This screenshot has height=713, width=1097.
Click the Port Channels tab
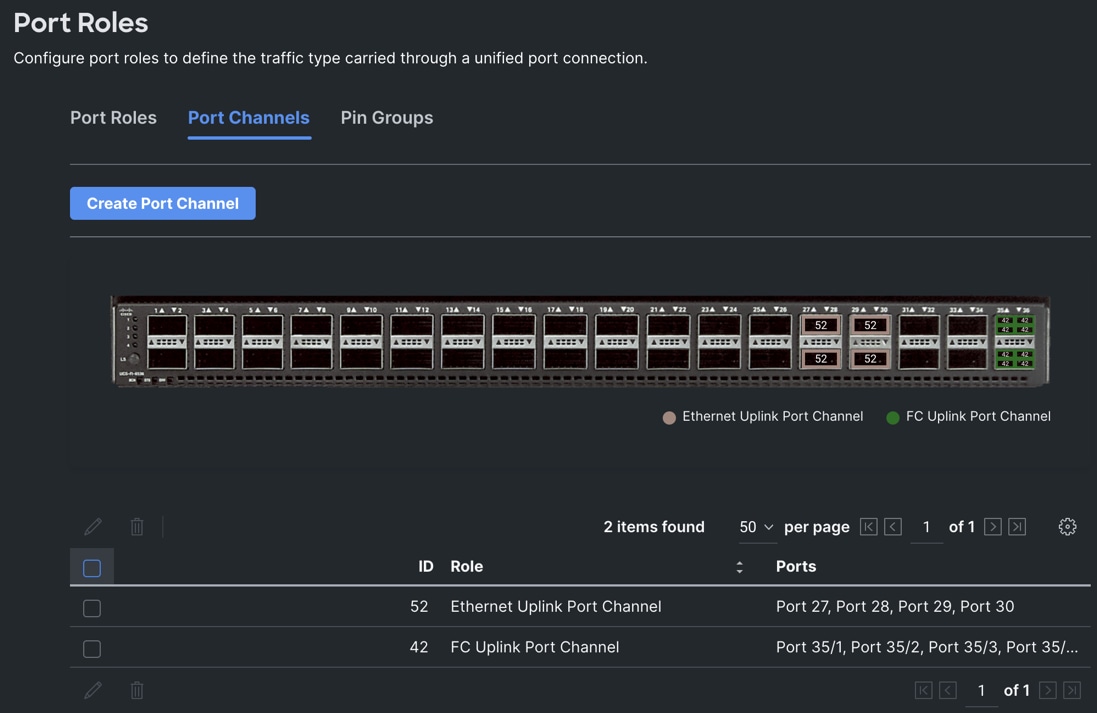[248, 118]
